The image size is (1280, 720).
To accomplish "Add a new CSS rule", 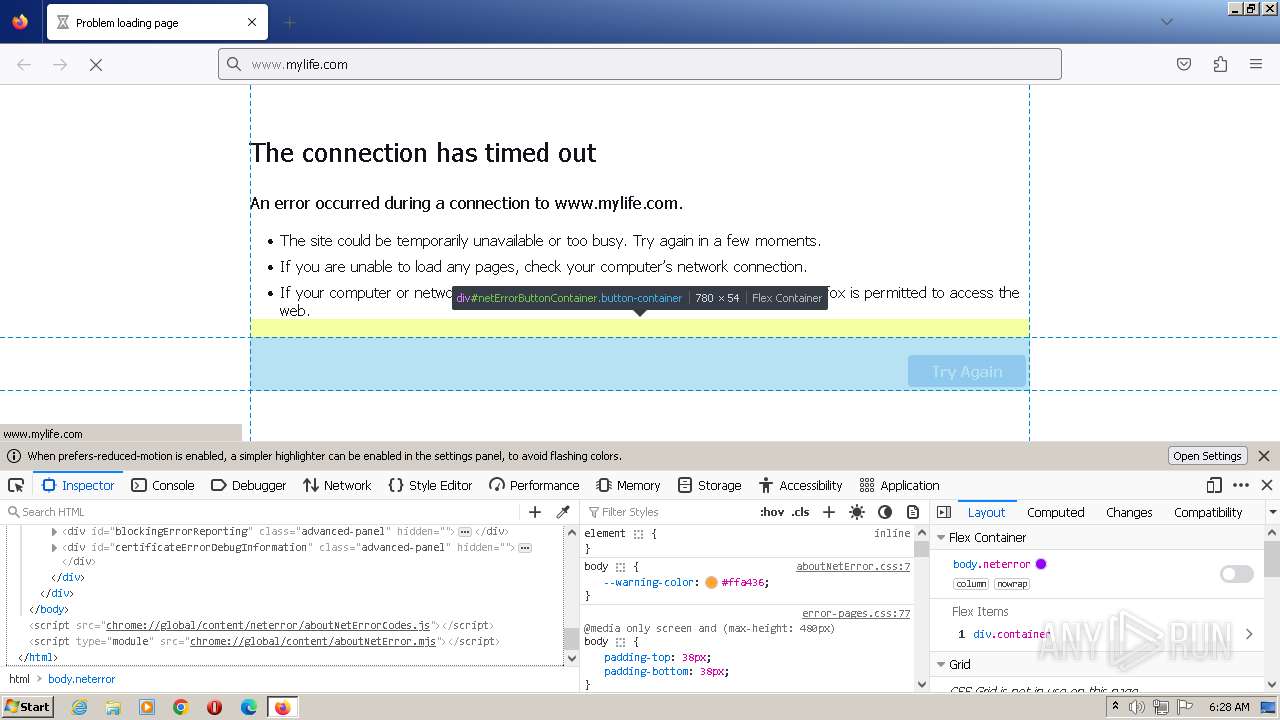I will 828,512.
